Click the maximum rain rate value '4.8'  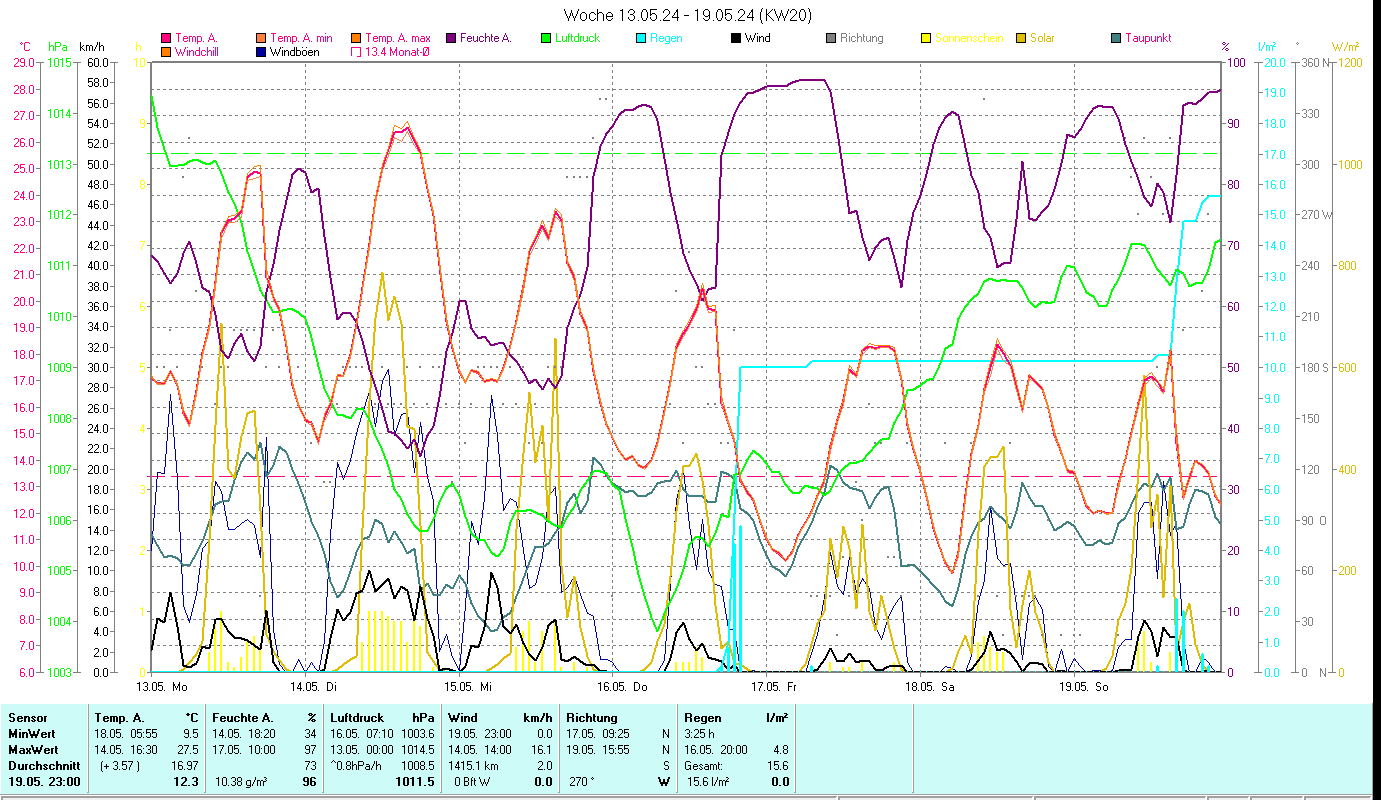tap(781, 750)
